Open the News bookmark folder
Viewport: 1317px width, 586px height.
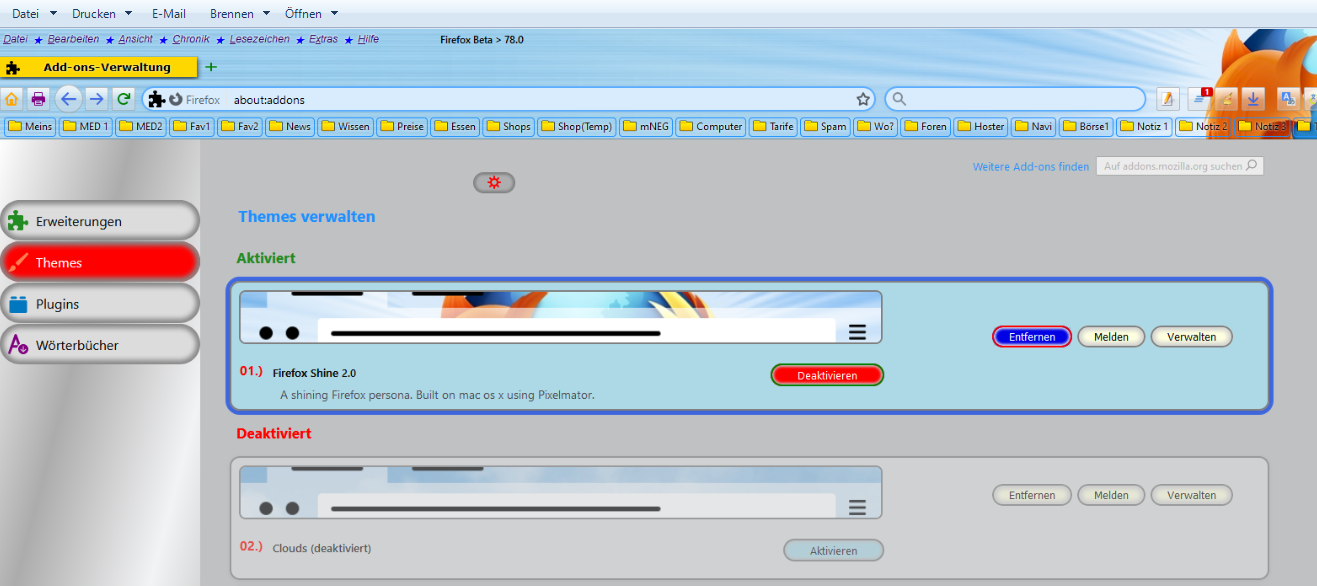290,127
